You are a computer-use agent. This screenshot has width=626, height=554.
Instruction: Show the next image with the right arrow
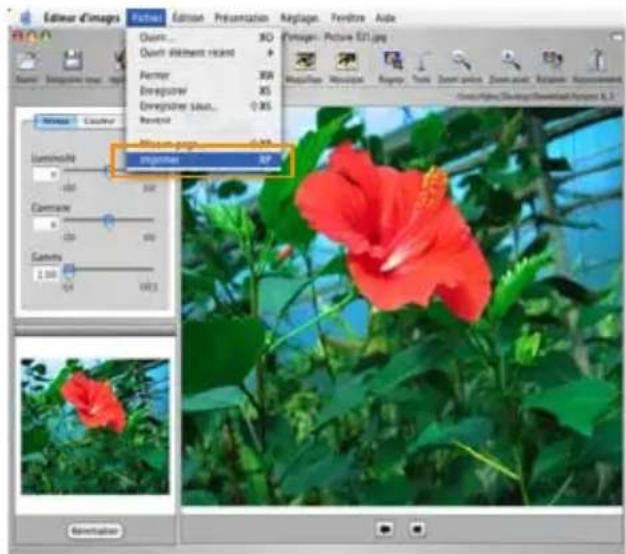coord(417,529)
